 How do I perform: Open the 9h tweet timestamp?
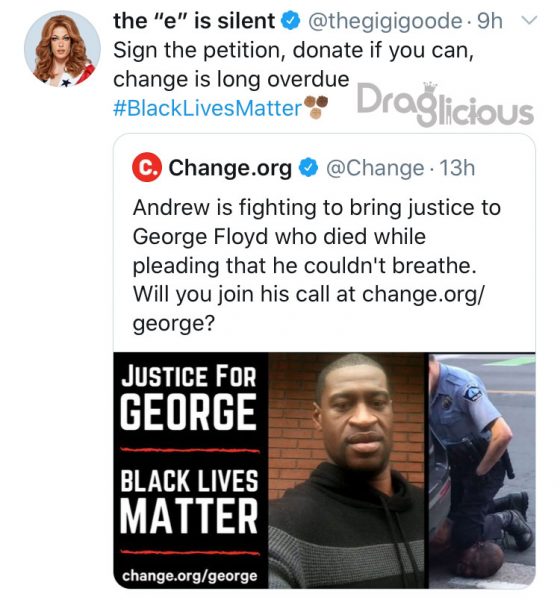490,21
